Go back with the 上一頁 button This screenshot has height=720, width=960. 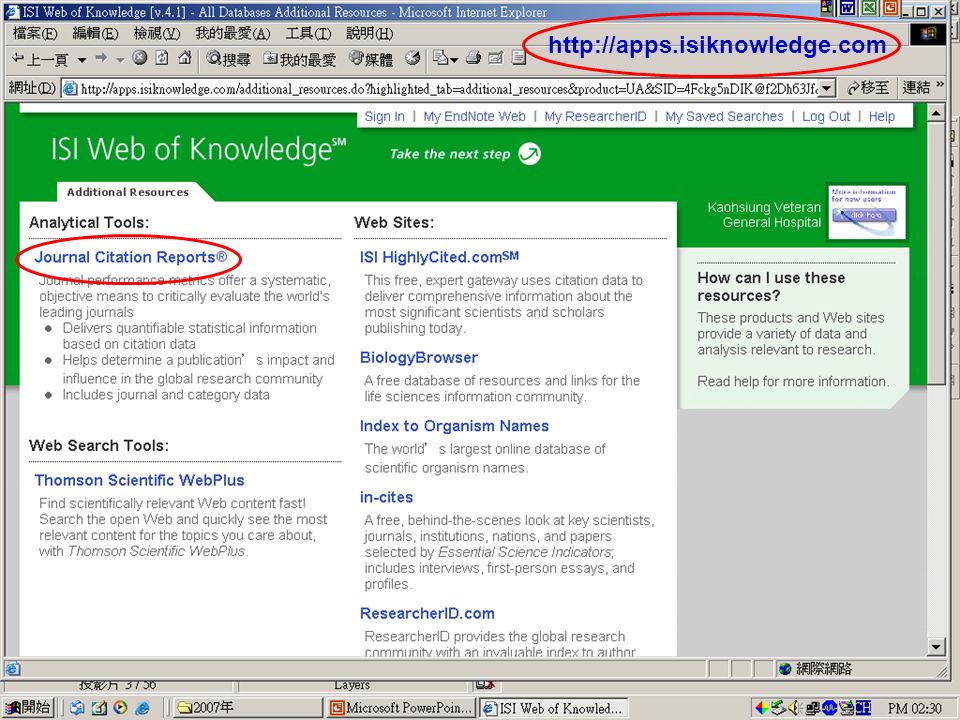pyautogui.click(x=40, y=59)
